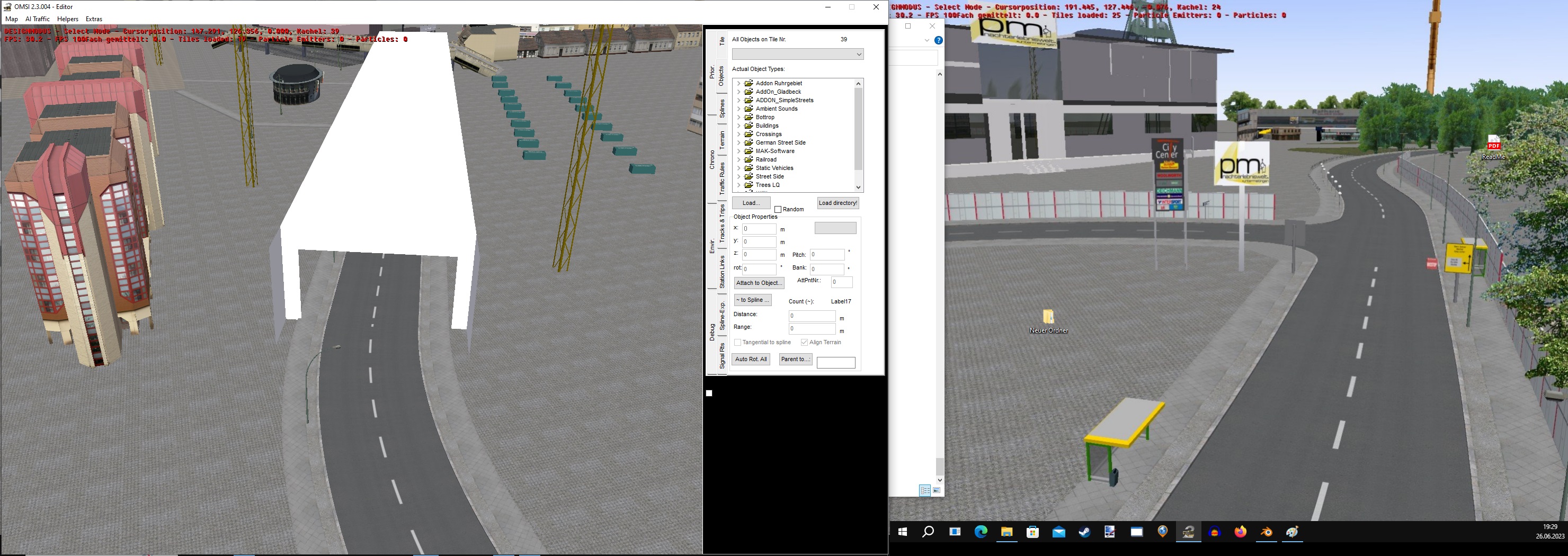Screen dimensions: 1568x556
Task: Click the Load directory! button
Action: click(x=838, y=203)
